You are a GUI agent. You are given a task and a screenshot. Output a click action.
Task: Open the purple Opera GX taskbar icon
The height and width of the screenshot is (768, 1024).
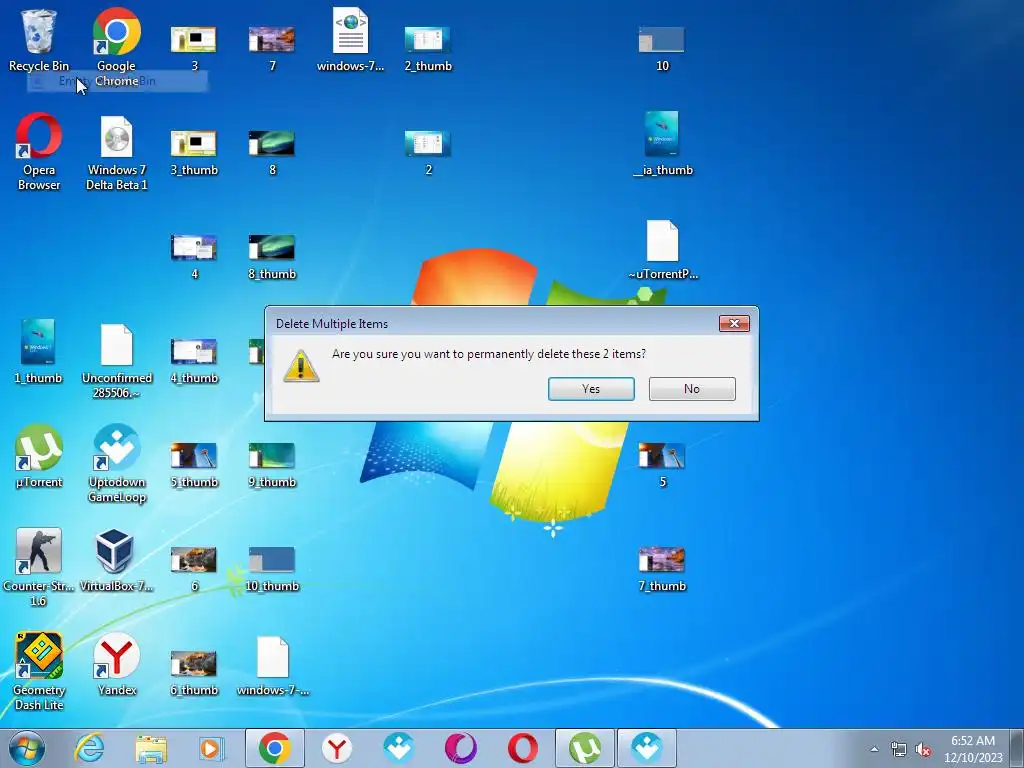click(x=460, y=748)
